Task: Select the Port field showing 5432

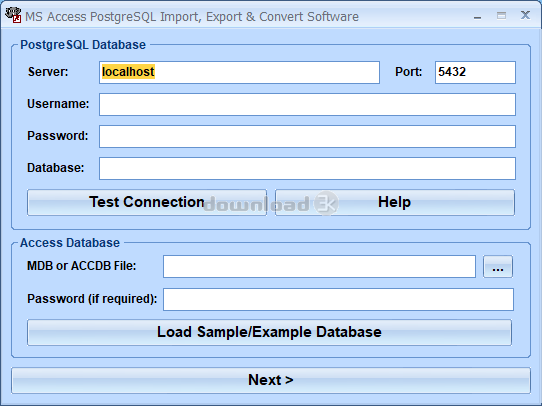Action: click(x=475, y=73)
